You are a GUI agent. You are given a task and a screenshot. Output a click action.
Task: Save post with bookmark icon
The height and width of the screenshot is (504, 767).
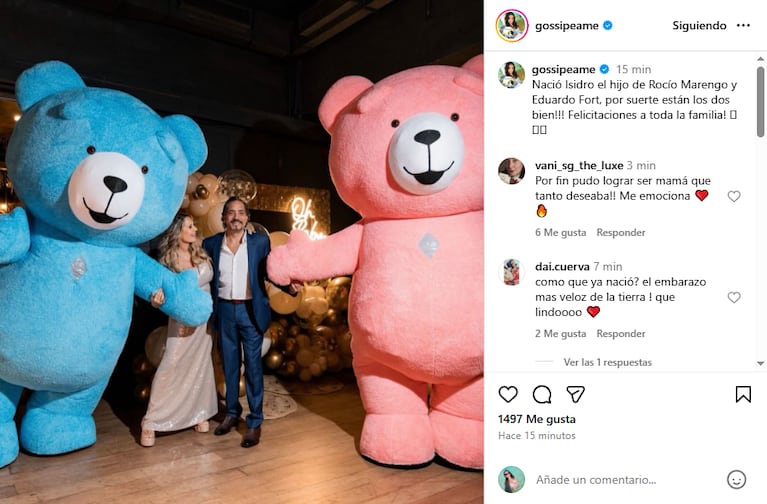click(x=743, y=394)
